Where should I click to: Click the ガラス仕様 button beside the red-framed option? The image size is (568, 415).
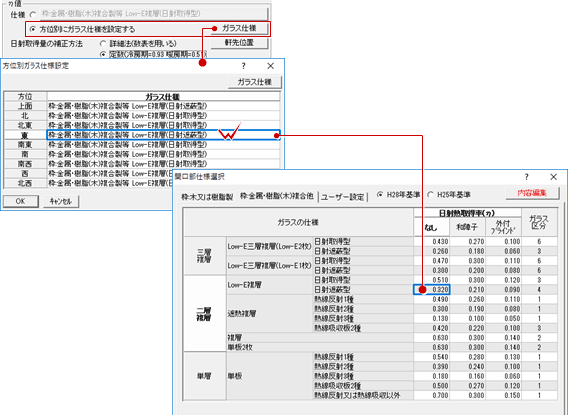[x=239, y=28]
